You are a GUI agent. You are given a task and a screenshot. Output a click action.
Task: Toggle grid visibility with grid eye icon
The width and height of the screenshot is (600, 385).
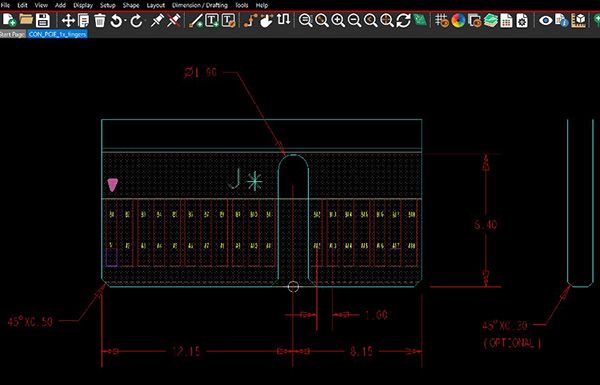pyautogui.click(x=442, y=20)
